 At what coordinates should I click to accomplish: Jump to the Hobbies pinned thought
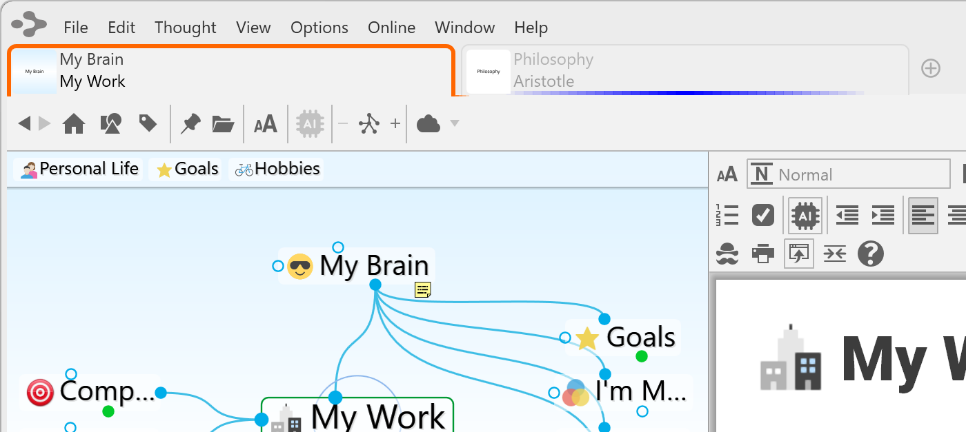[x=278, y=169]
